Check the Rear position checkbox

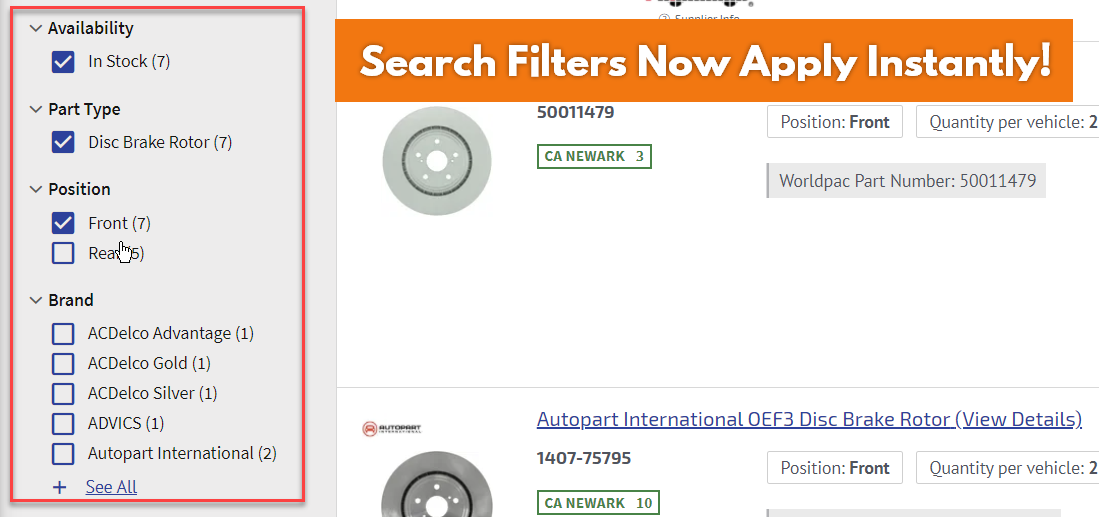[63, 254]
